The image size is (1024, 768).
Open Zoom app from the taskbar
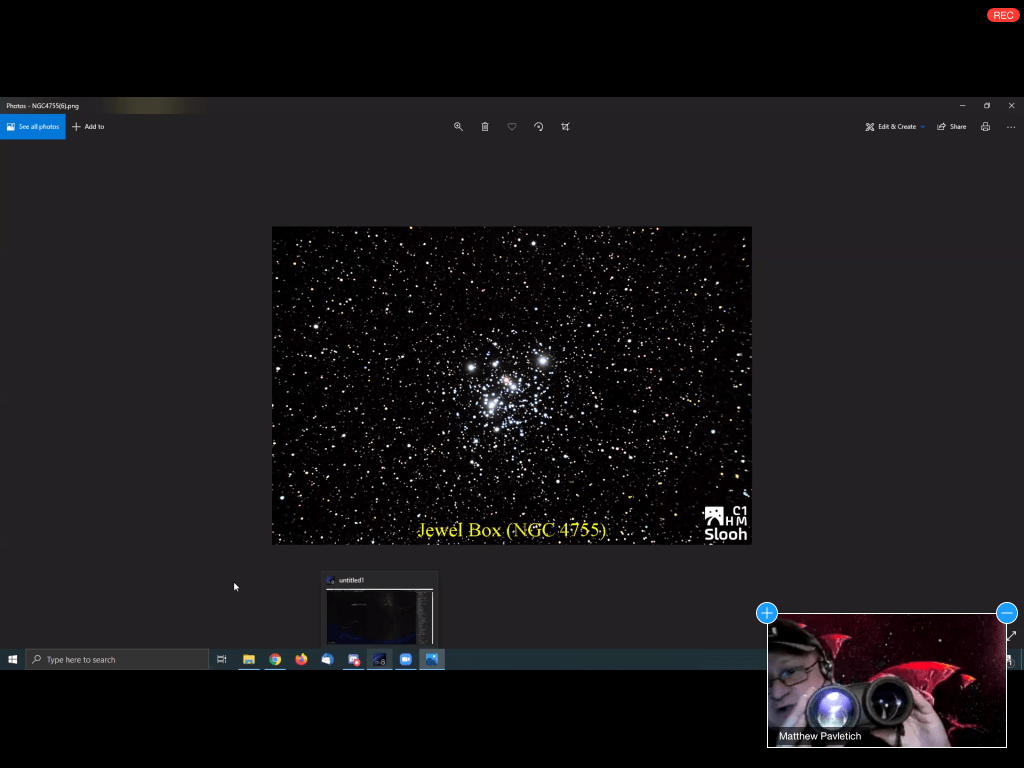406,660
